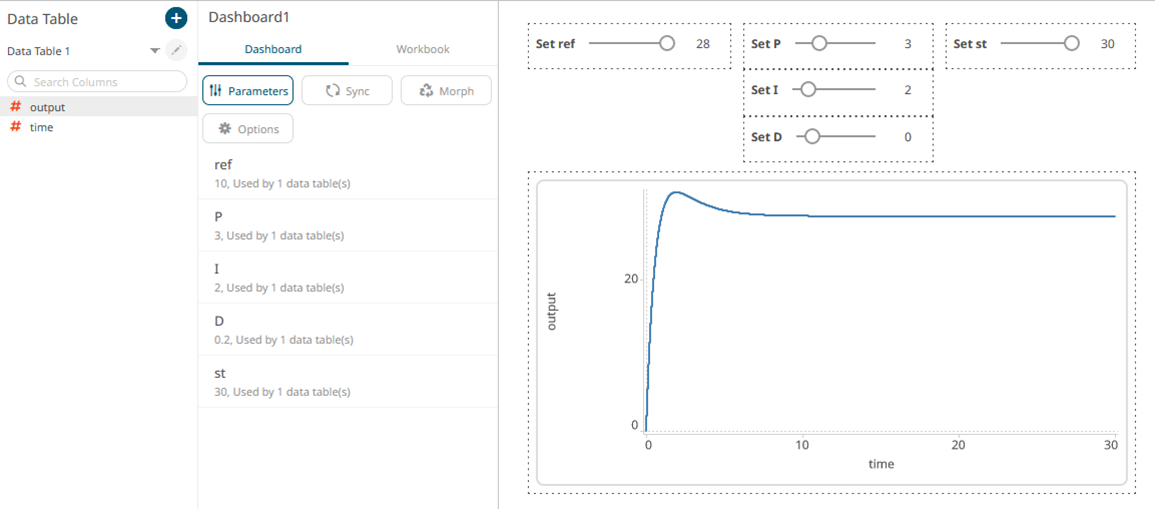This screenshot has height=509, width=1155.
Task: Click the Search Columns field
Action: tap(98, 82)
